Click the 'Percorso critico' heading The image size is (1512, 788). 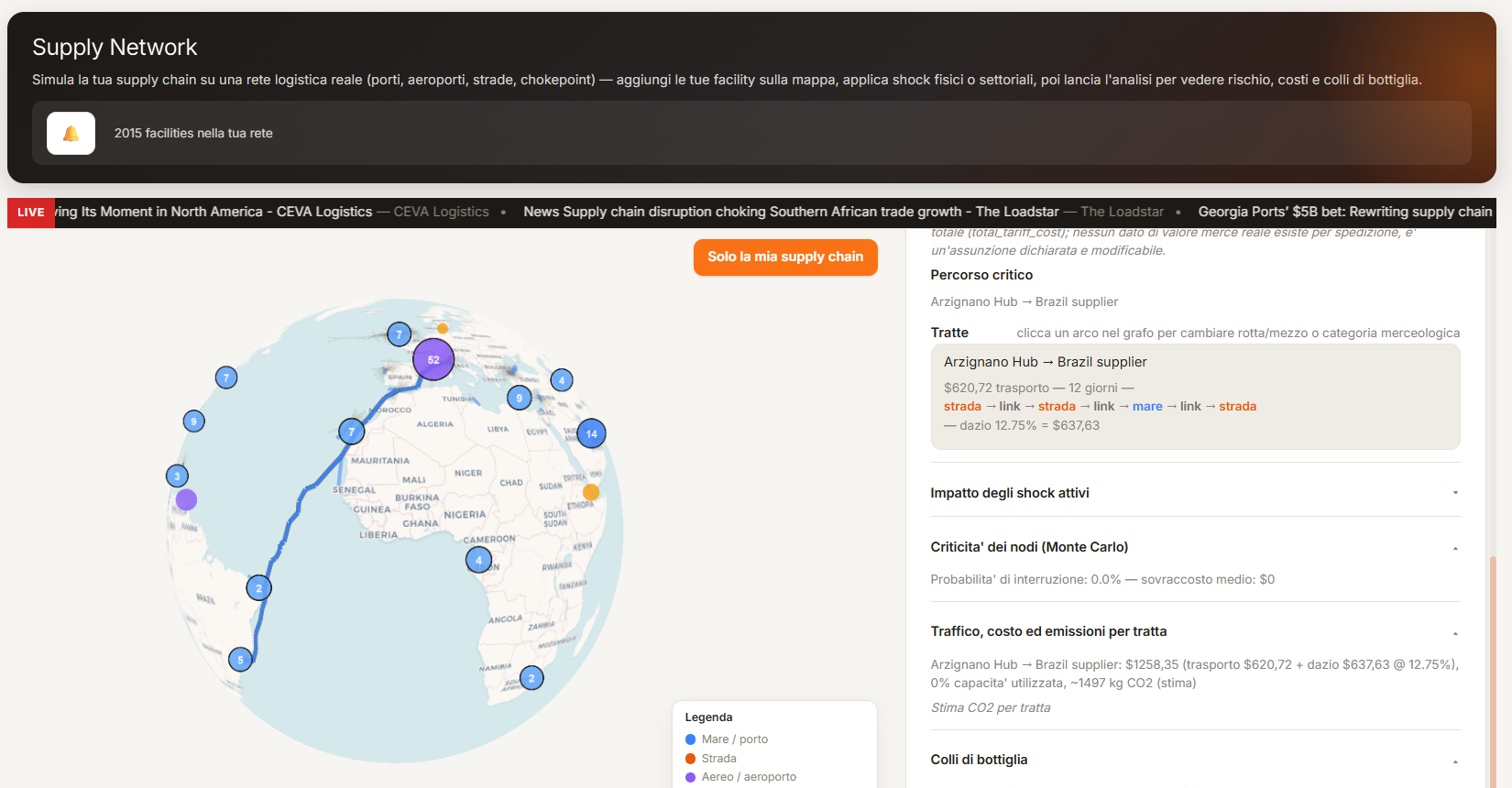[981, 275]
